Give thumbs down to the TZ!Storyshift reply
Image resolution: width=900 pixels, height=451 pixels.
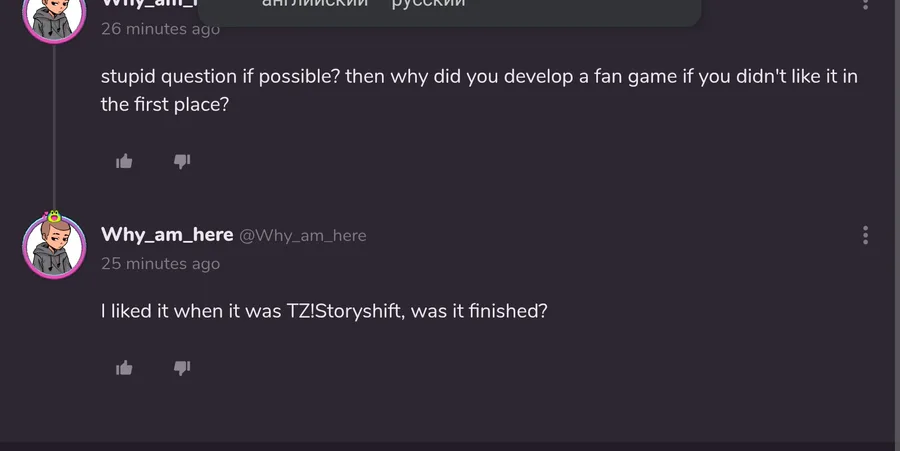click(182, 368)
